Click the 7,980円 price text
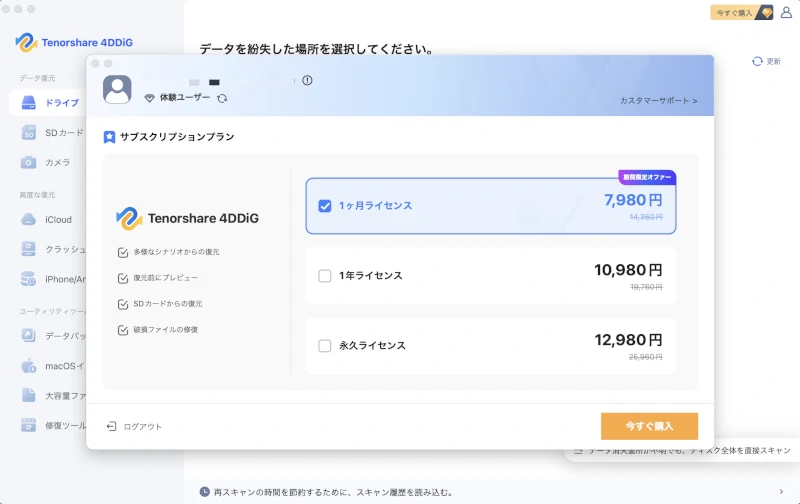This screenshot has height=504, width=800. 633,200
